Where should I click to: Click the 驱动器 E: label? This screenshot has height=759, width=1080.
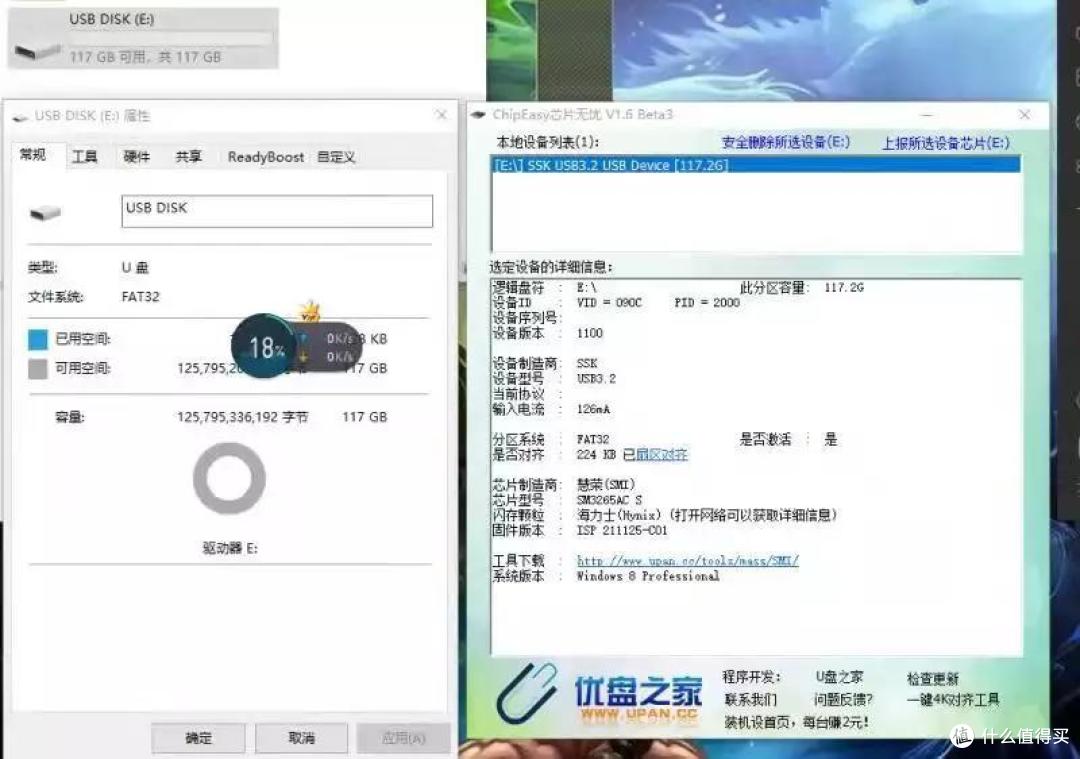pos(229,548)
